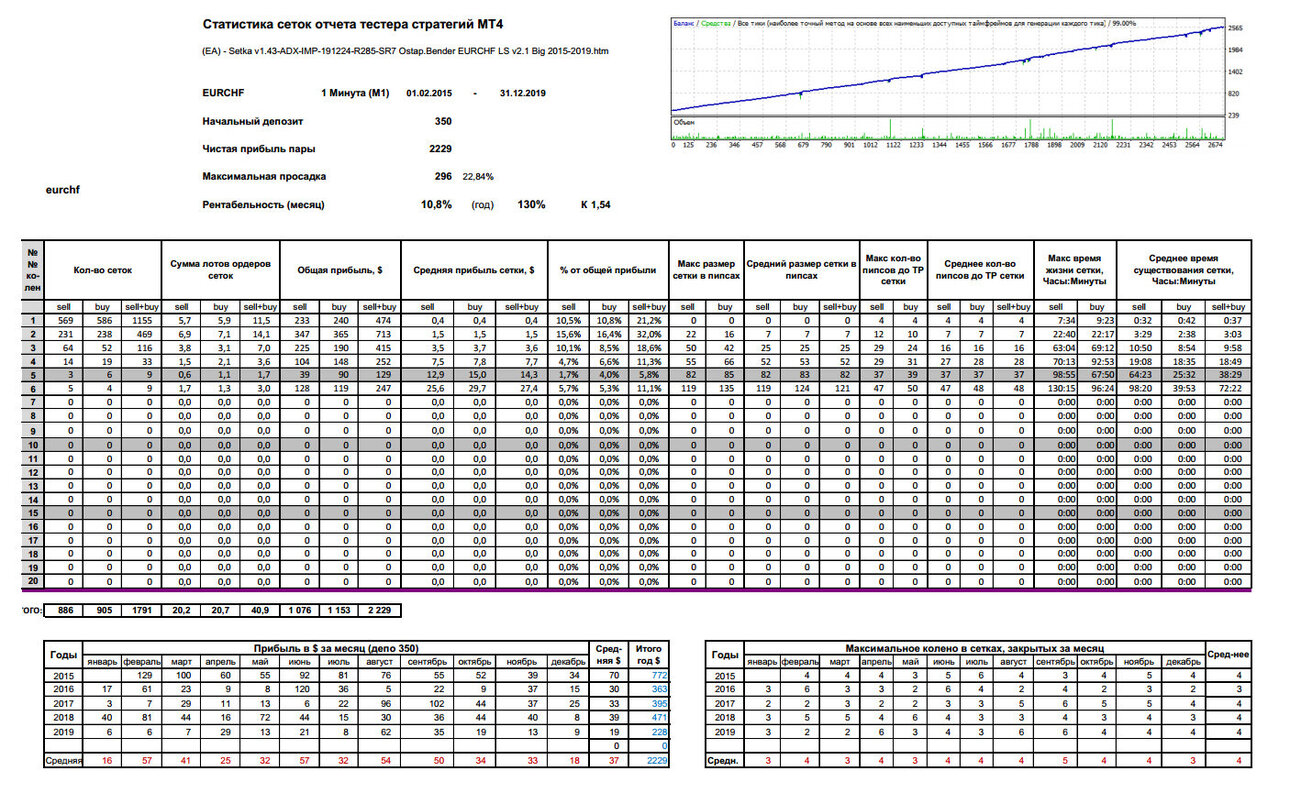Screen dimensions: 1290x793
Task: Click the coefficient 'К 1,54'
Action: pyautogui.click(x=595, y=204)
